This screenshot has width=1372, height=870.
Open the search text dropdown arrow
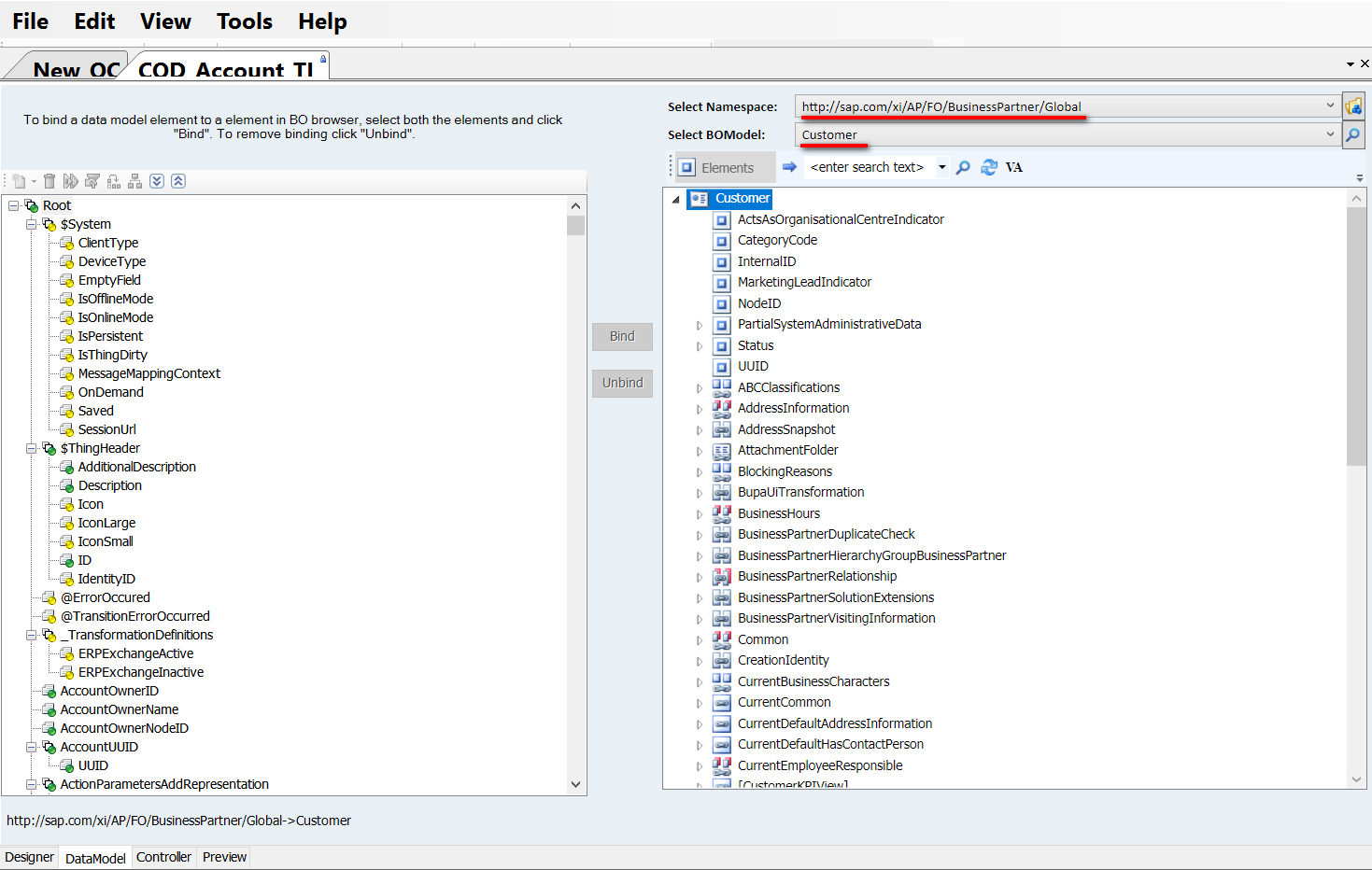point(941,168)
